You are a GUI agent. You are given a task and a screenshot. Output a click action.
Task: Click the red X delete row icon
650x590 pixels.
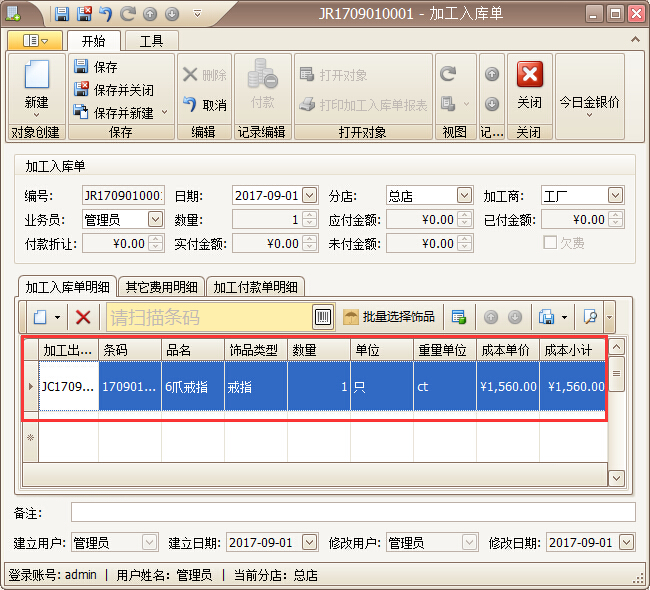pos(84,317)
